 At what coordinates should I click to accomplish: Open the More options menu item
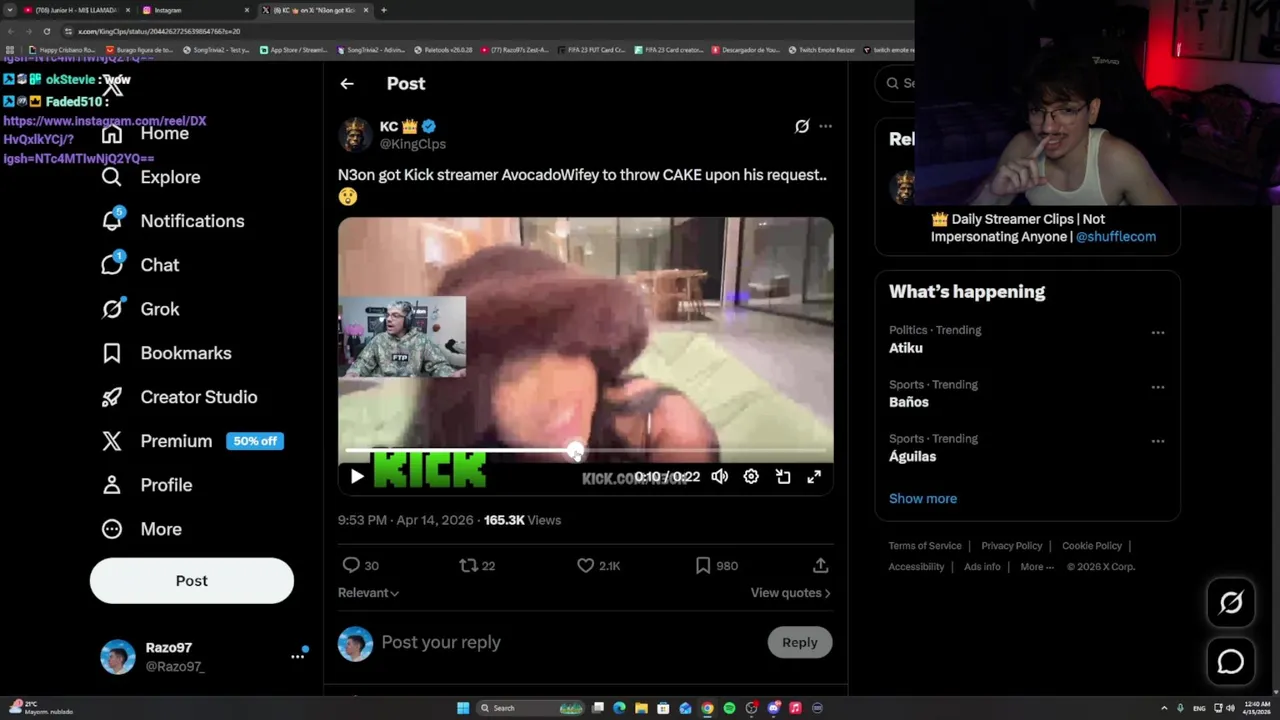[x=141, y=529]
